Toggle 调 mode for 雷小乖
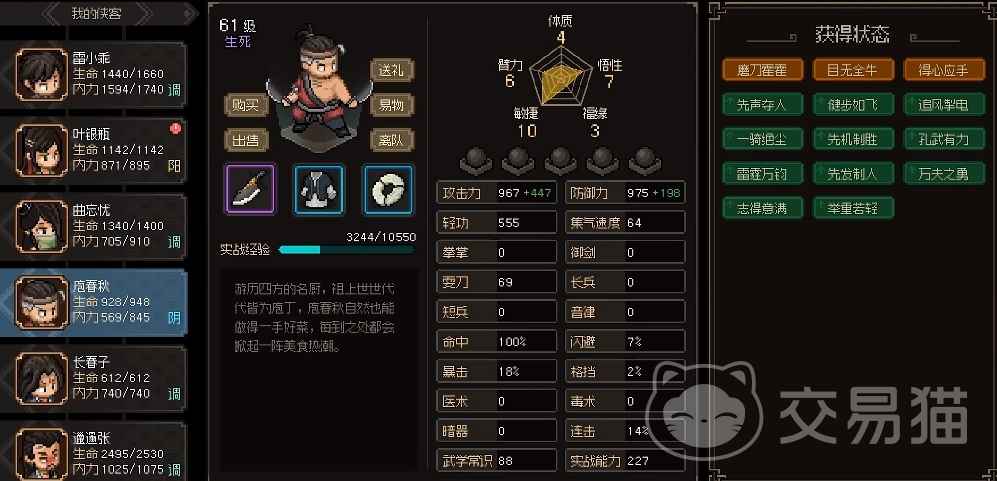997x481 pixels. tap(174, 90)
